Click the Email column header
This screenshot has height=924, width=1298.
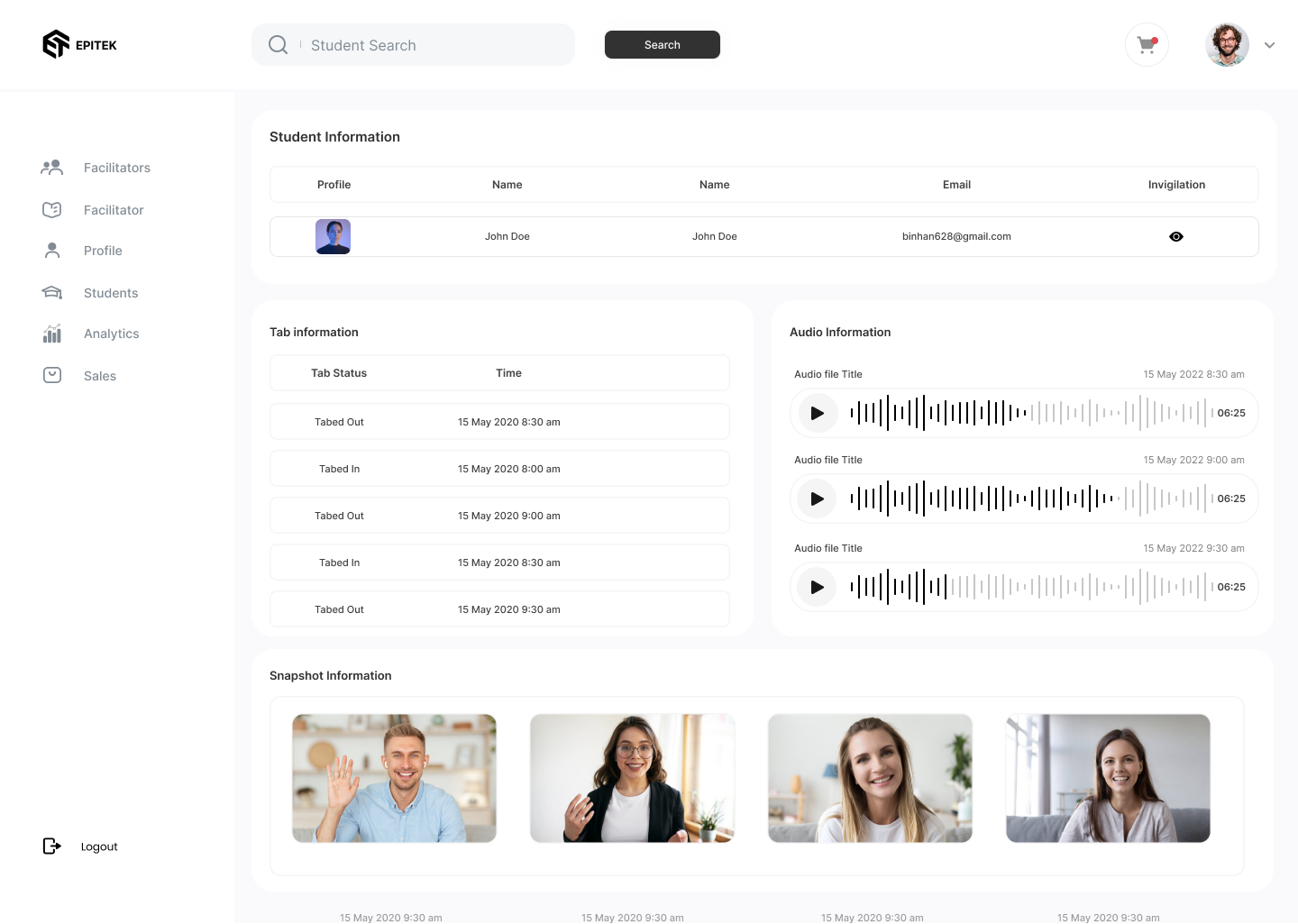pos(956,185)
